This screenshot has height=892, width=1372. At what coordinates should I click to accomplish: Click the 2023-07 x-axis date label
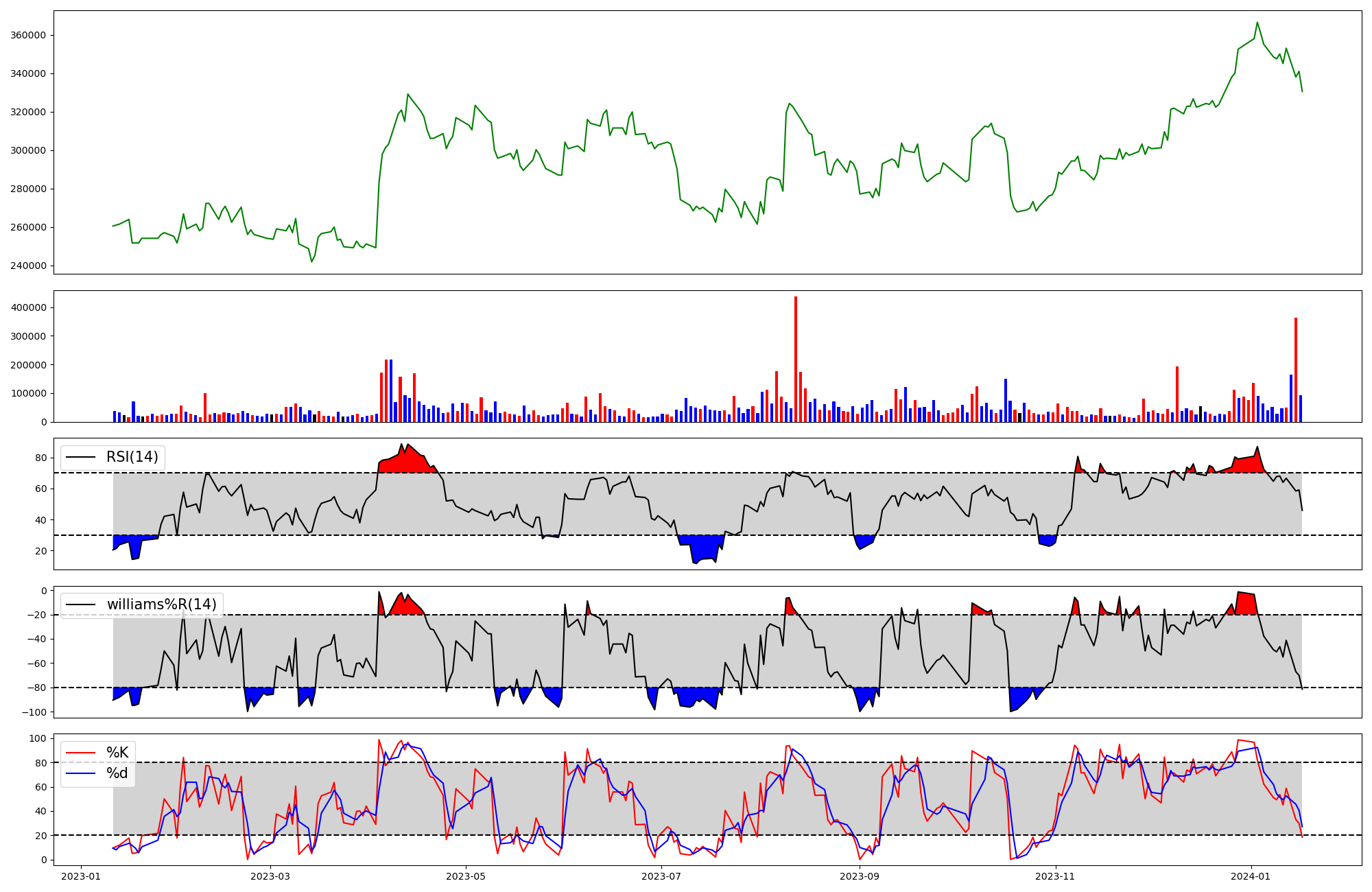[661, 876]
